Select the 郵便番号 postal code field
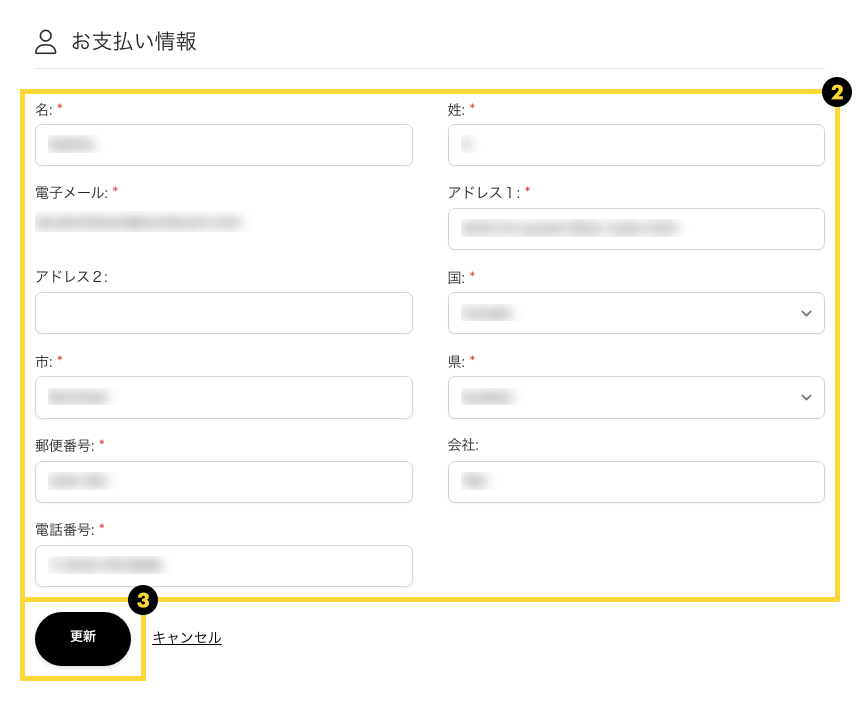 [224, 482]
